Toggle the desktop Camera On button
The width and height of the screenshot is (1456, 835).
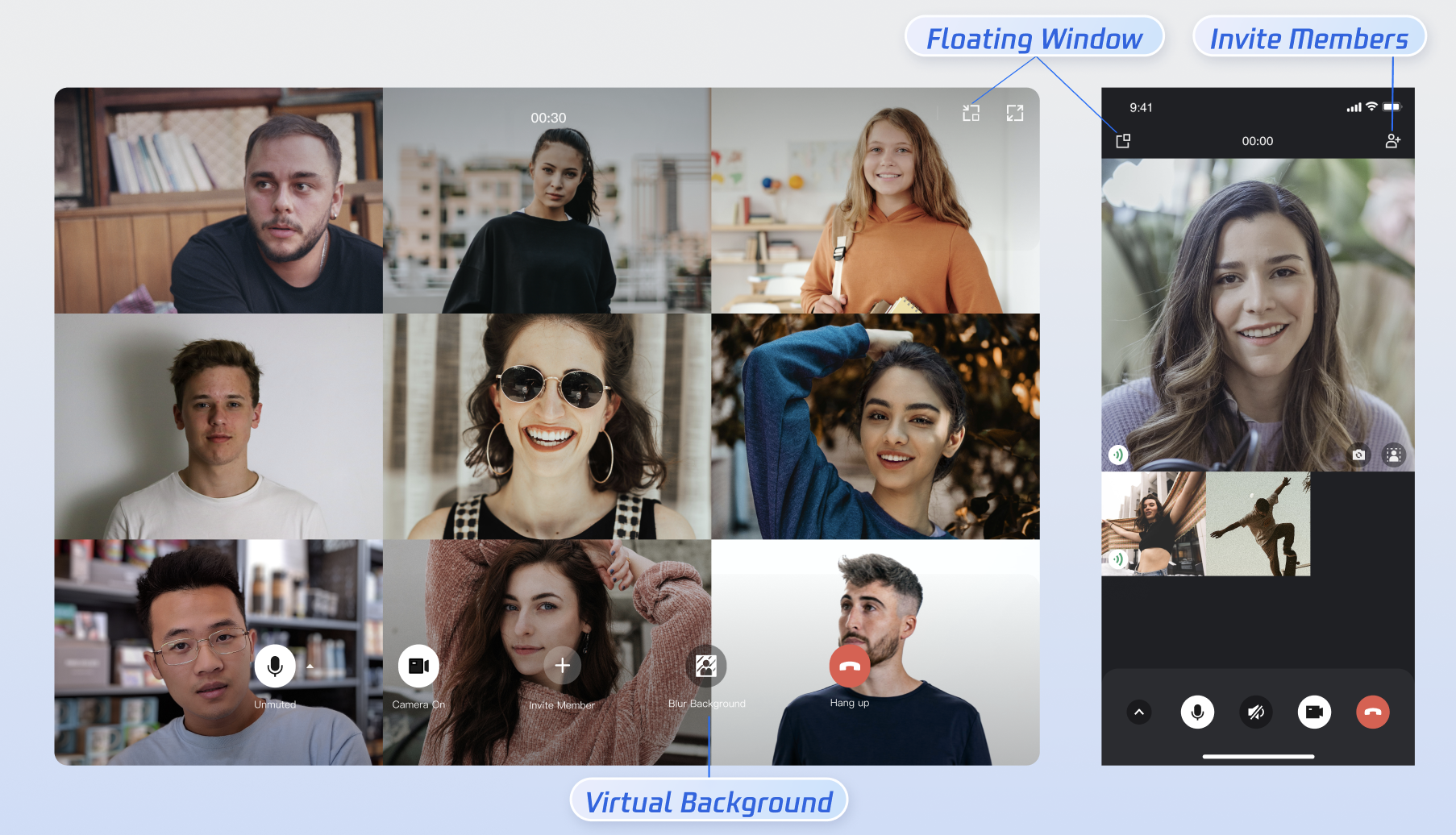(418, 666)
